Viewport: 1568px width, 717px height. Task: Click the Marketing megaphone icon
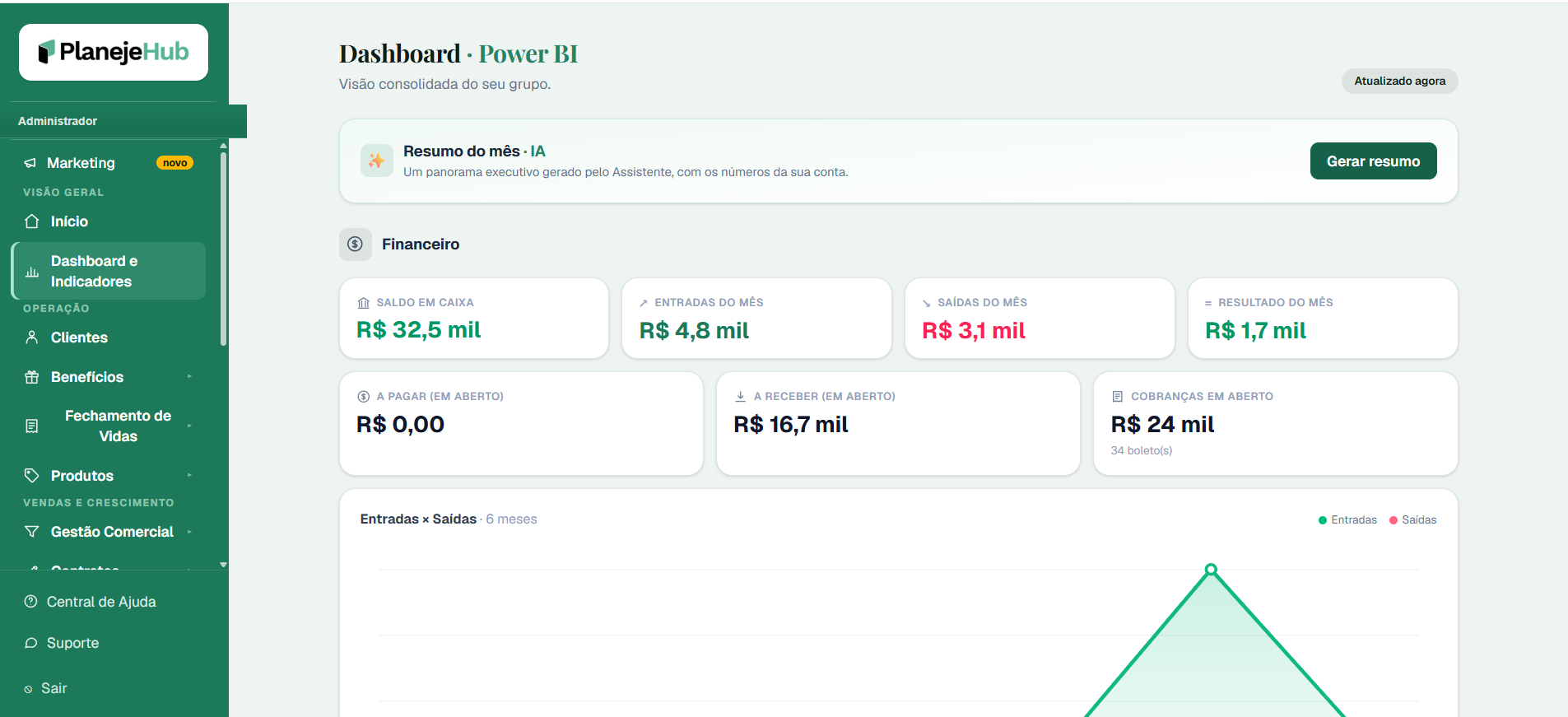tap(30, 163)
